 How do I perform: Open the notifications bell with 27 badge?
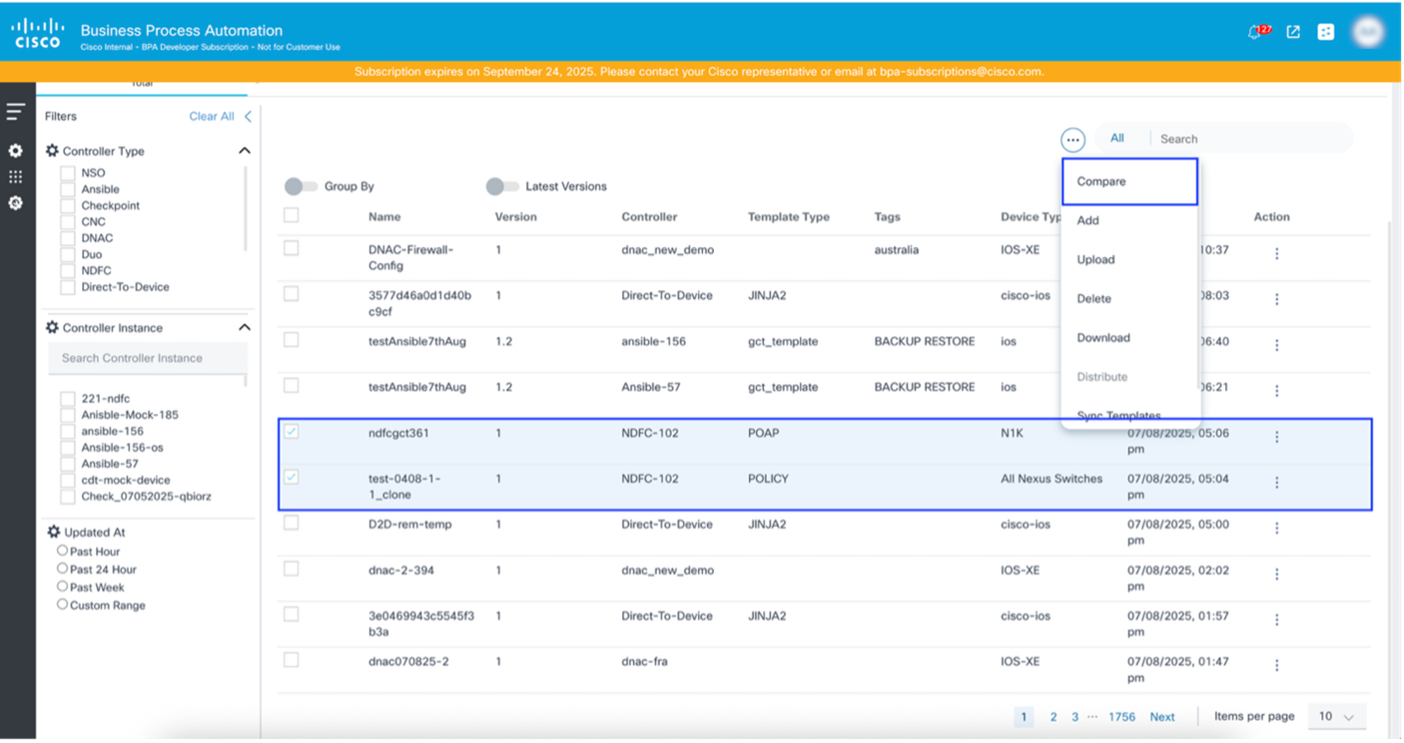click(x=1258, y=32)
